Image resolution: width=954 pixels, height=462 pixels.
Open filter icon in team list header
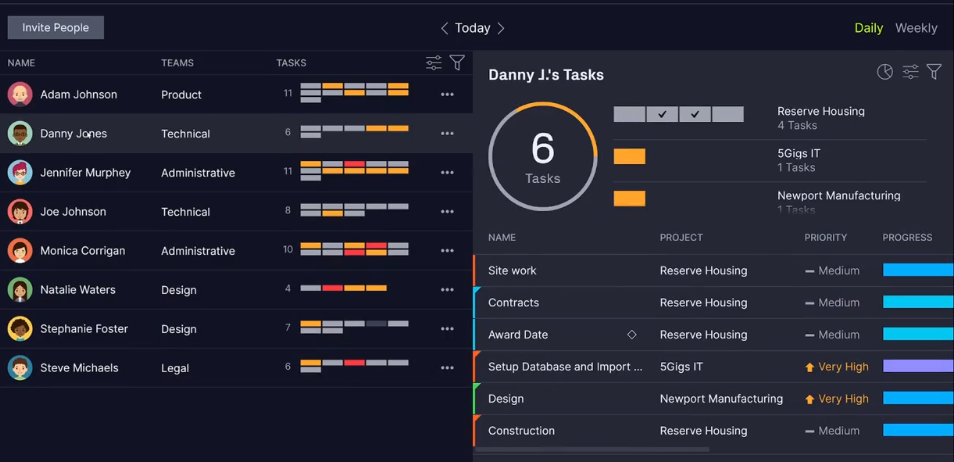pyautogui.click(x=457, y=63)
